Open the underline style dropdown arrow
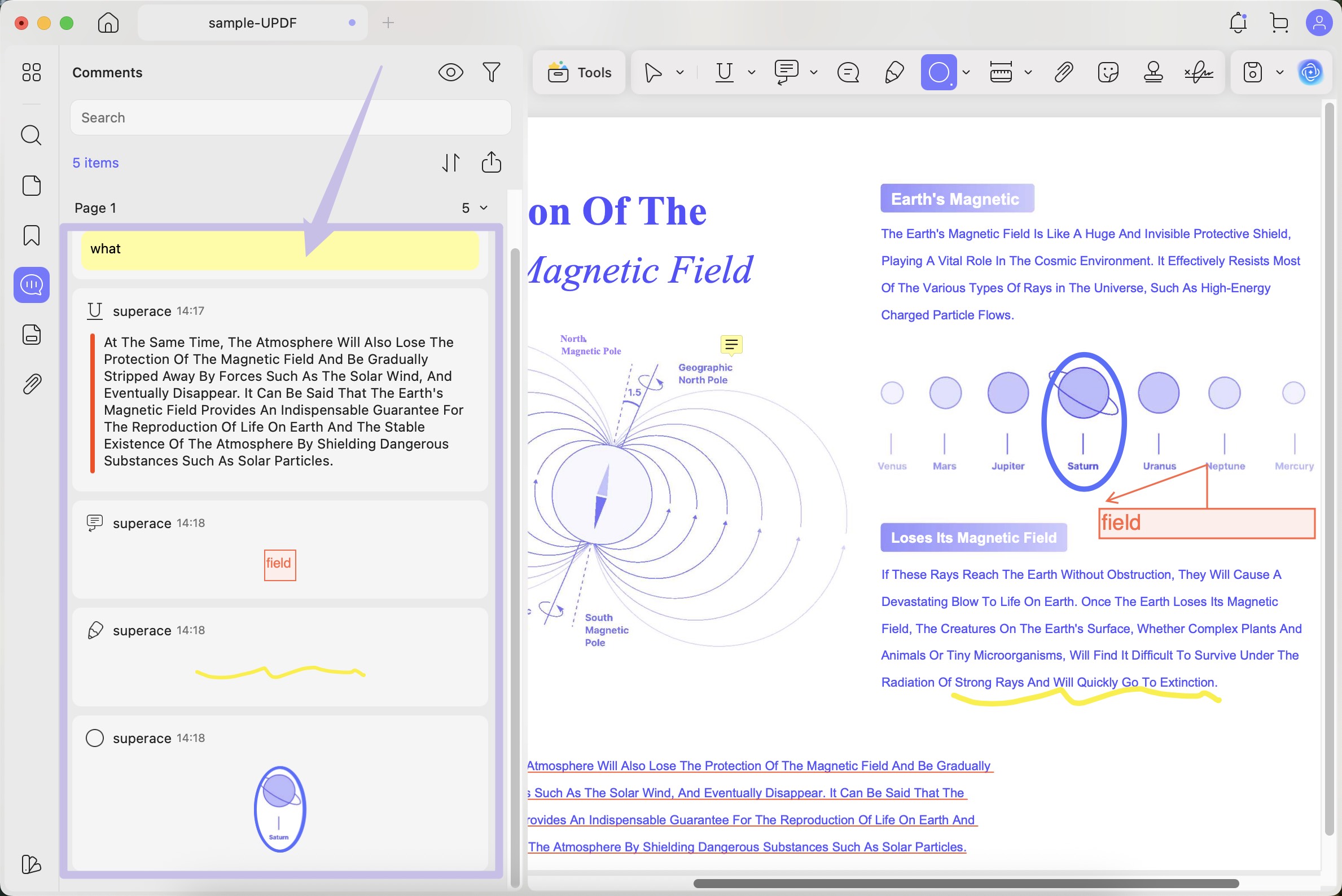 coord(752,73)
